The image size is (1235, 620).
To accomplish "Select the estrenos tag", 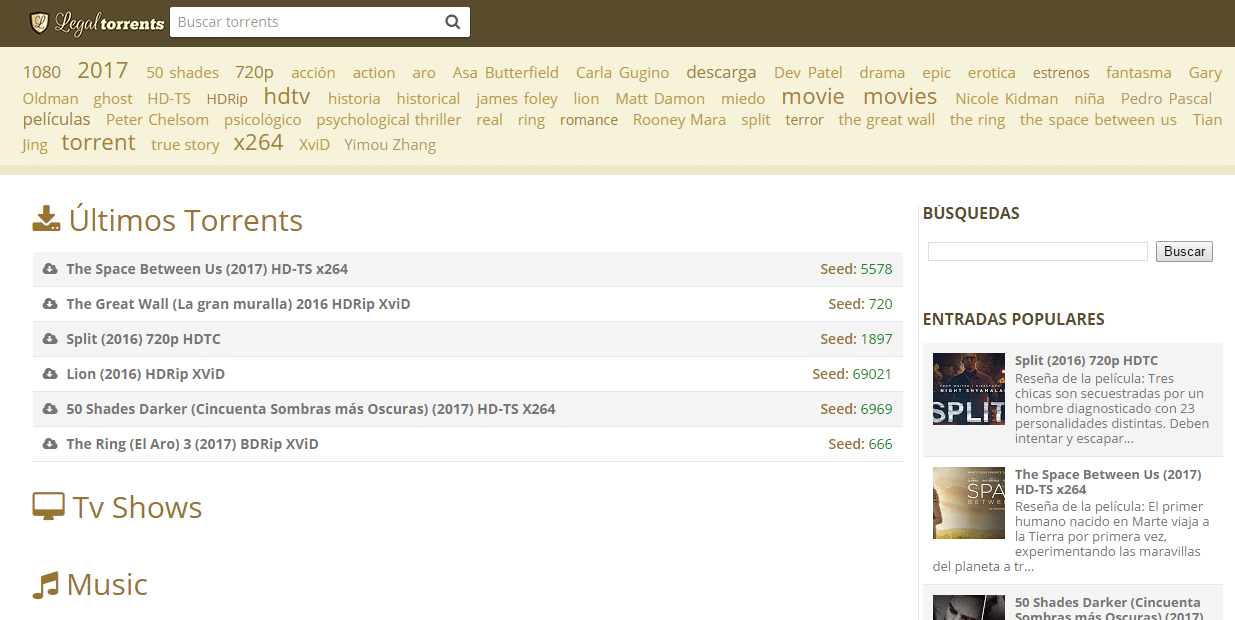I will click(1061, 73).
